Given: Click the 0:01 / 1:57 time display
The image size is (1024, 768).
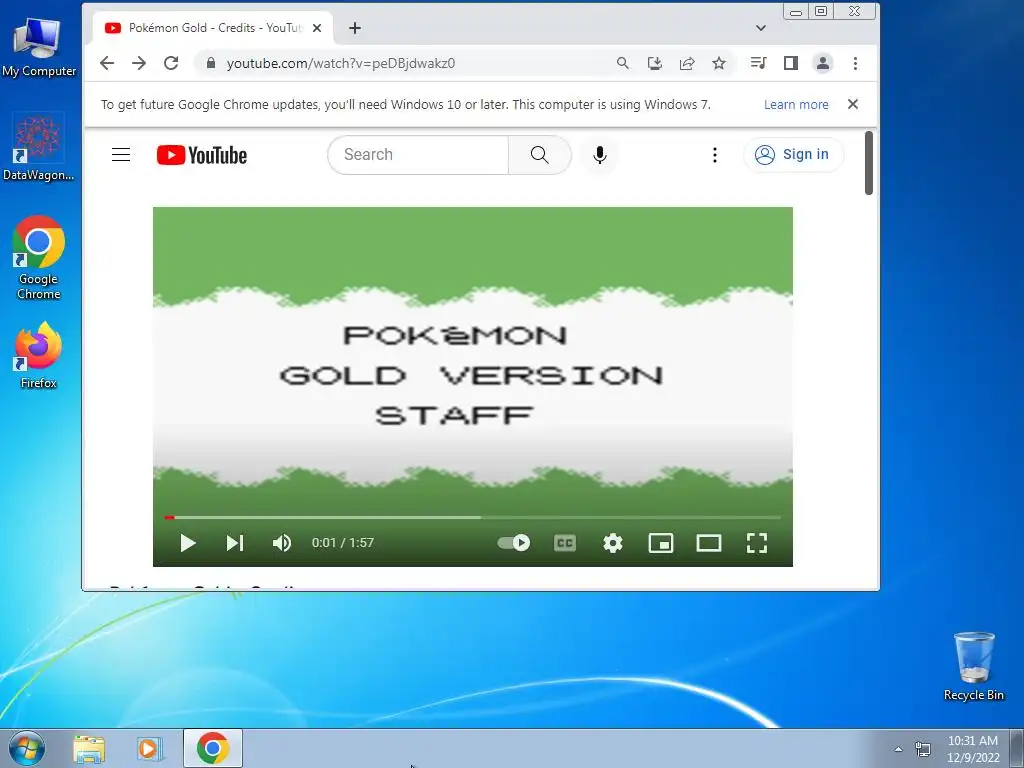Looking at the screenshot, I should (343, 543).
